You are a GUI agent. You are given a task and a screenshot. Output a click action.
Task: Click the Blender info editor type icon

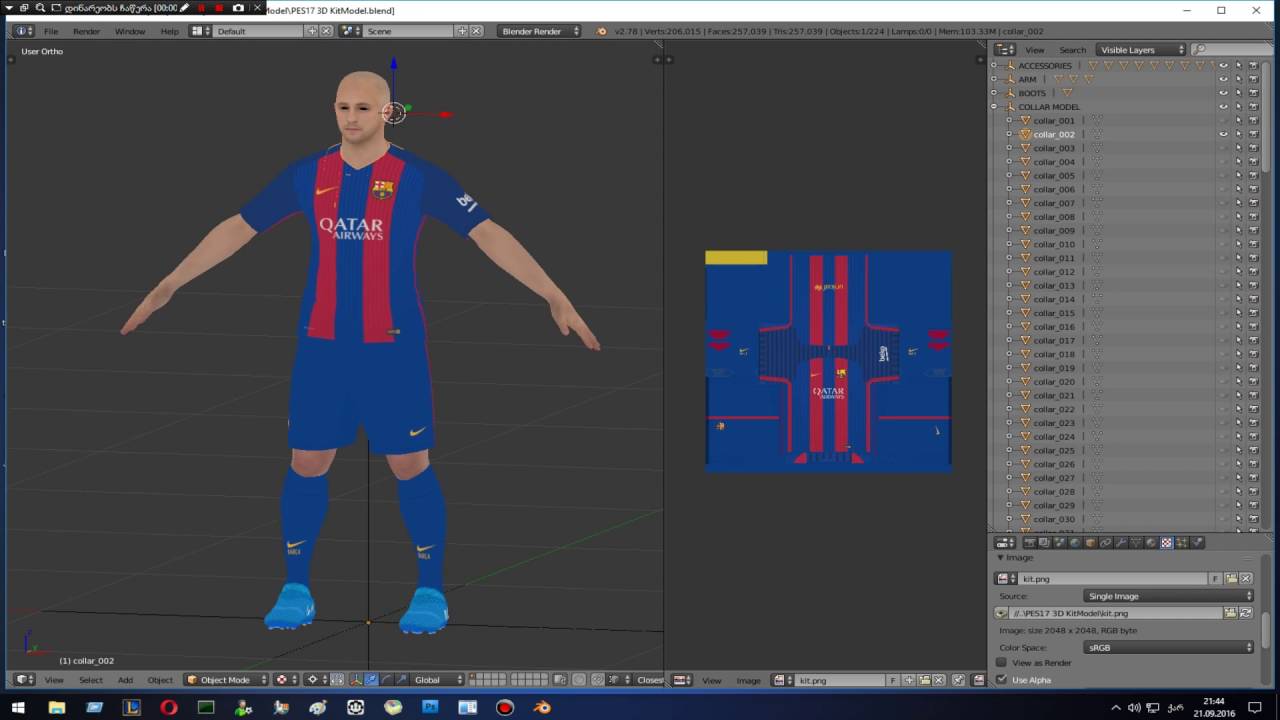click(x=23, y=31)
